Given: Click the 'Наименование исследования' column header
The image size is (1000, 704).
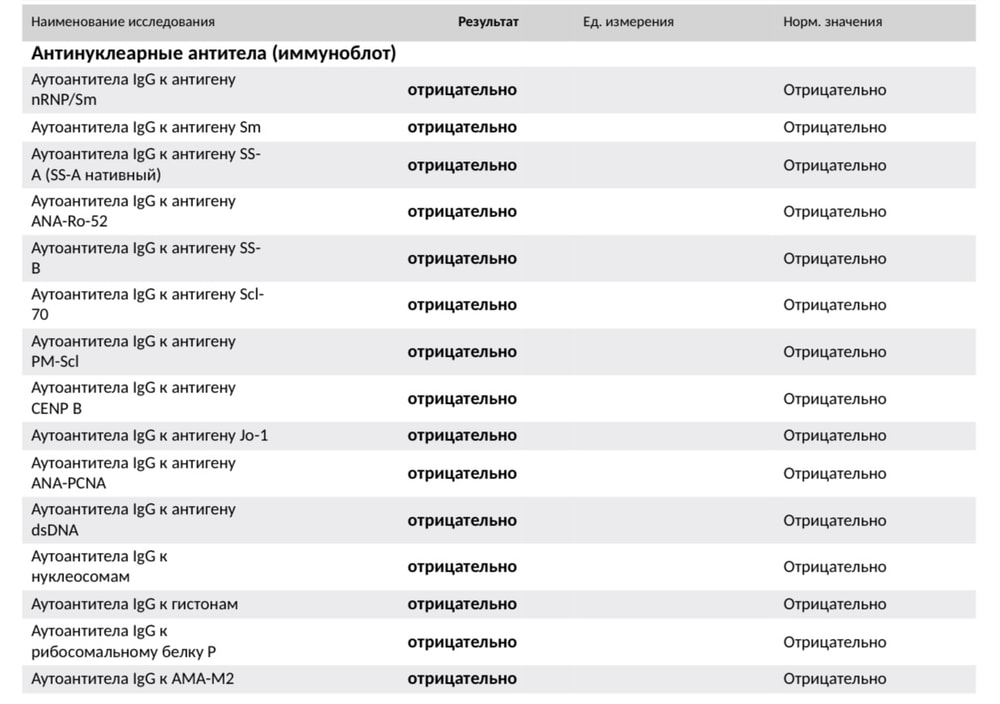Looking at the screenshot, I should [123, 22].
